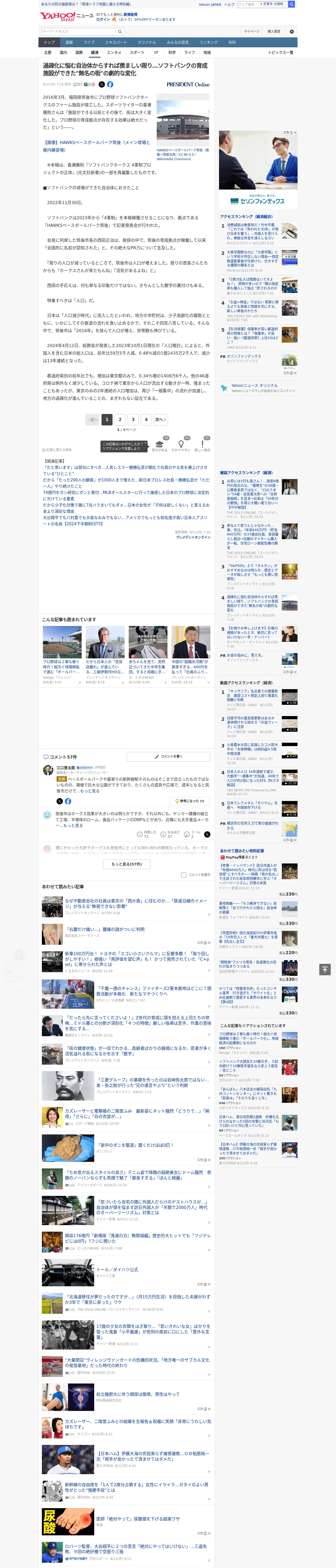Click the コメントを書く button
Image resolution: width=336 pixels, height=1568 pixels.
point(168,757)
